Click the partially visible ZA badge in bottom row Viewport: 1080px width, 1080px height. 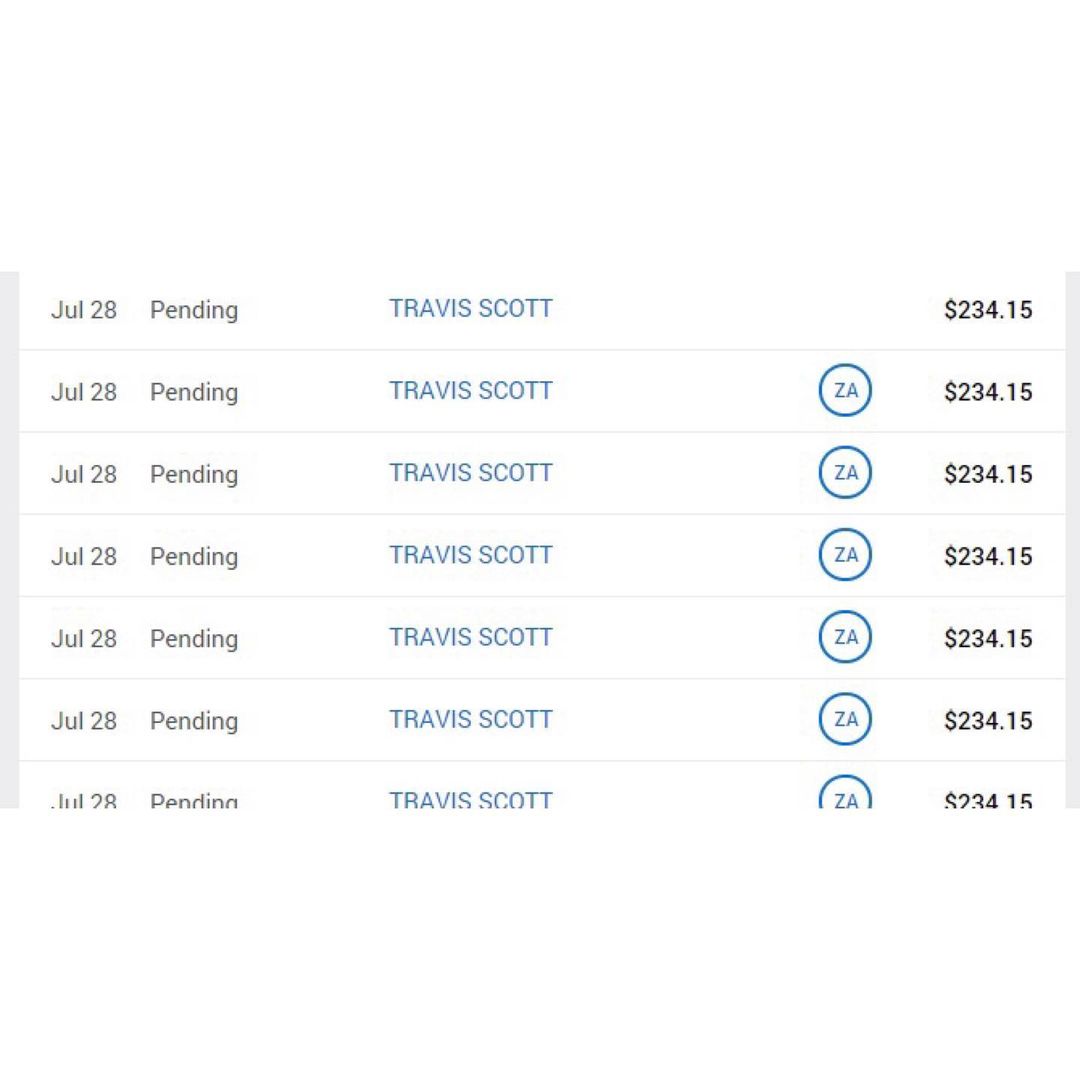coord(845,798)
